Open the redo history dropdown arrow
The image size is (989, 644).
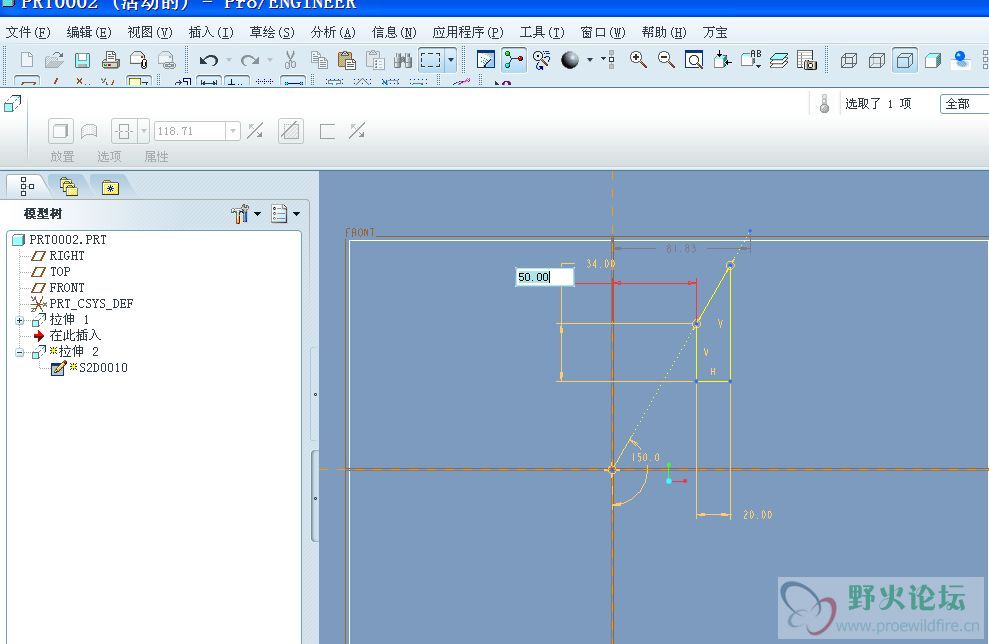coord(270,60)
